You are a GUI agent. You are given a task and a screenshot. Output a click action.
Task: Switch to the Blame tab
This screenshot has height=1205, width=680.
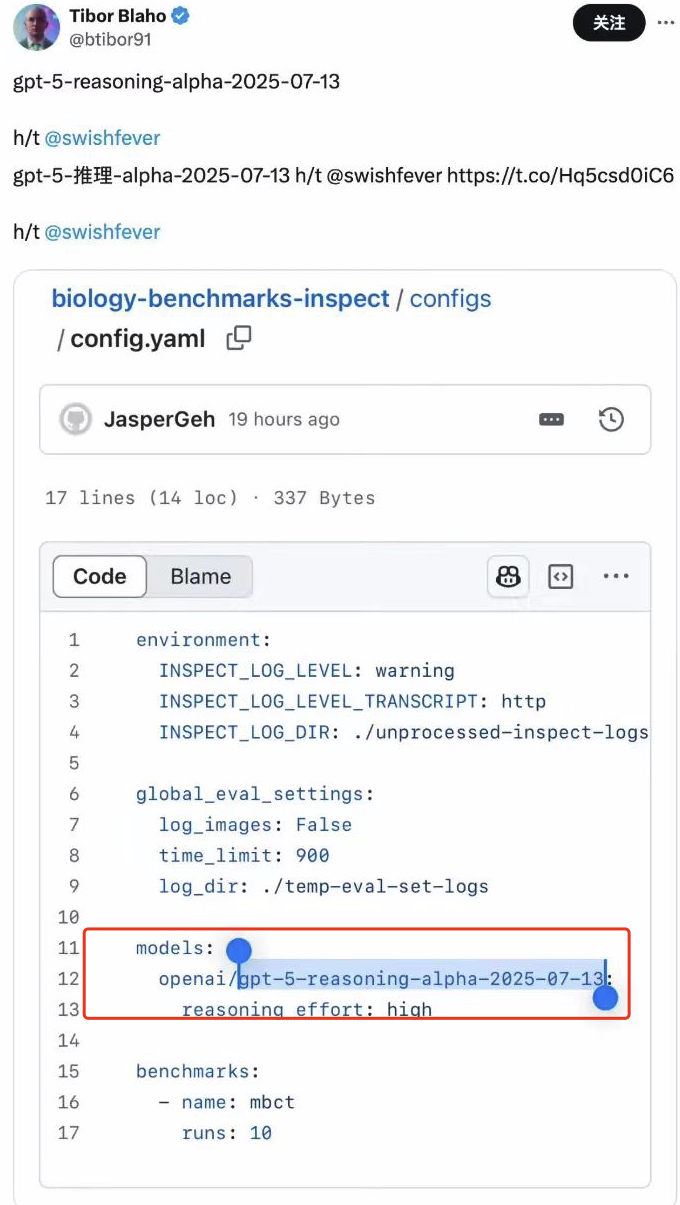200,576
